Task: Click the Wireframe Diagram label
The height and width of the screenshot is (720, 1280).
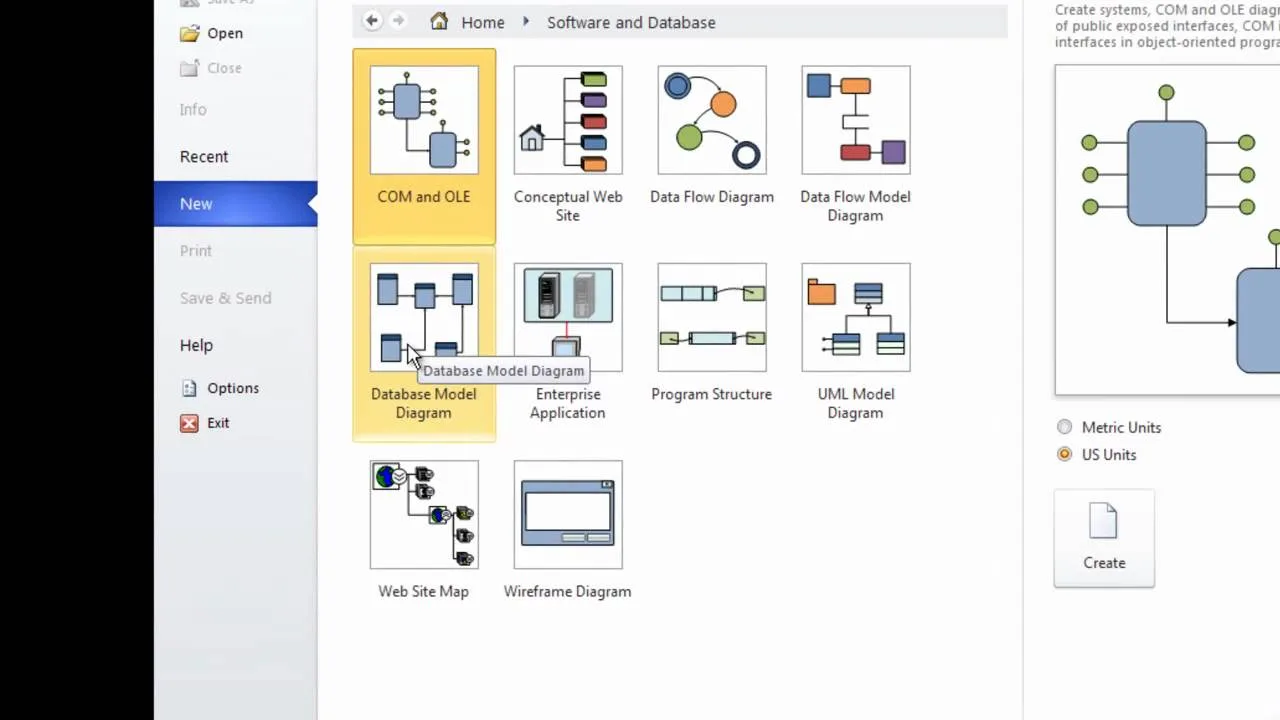Action: point(568,592)
